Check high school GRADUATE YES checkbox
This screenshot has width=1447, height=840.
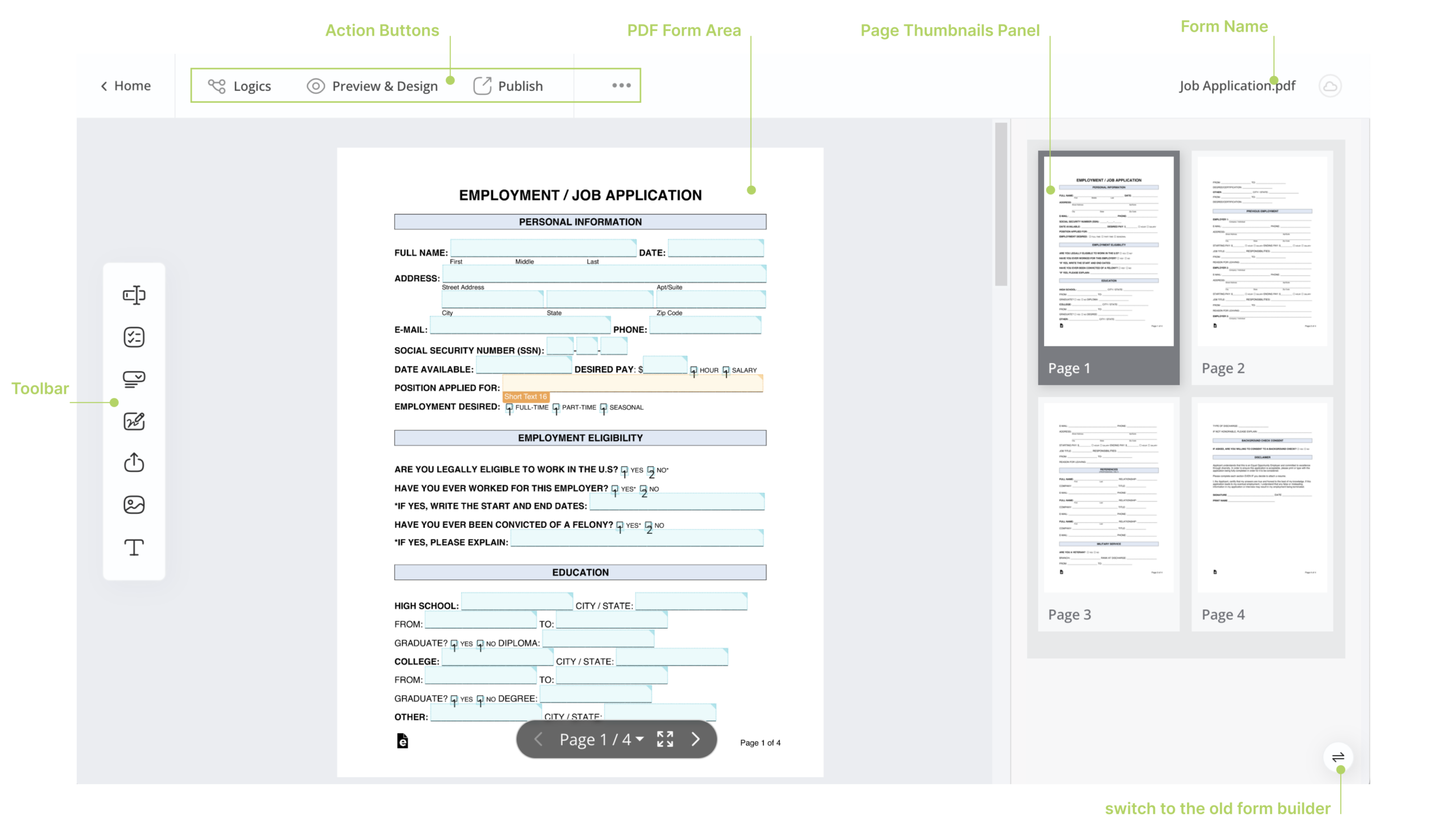pyautogui.click(x=454, y=644)
